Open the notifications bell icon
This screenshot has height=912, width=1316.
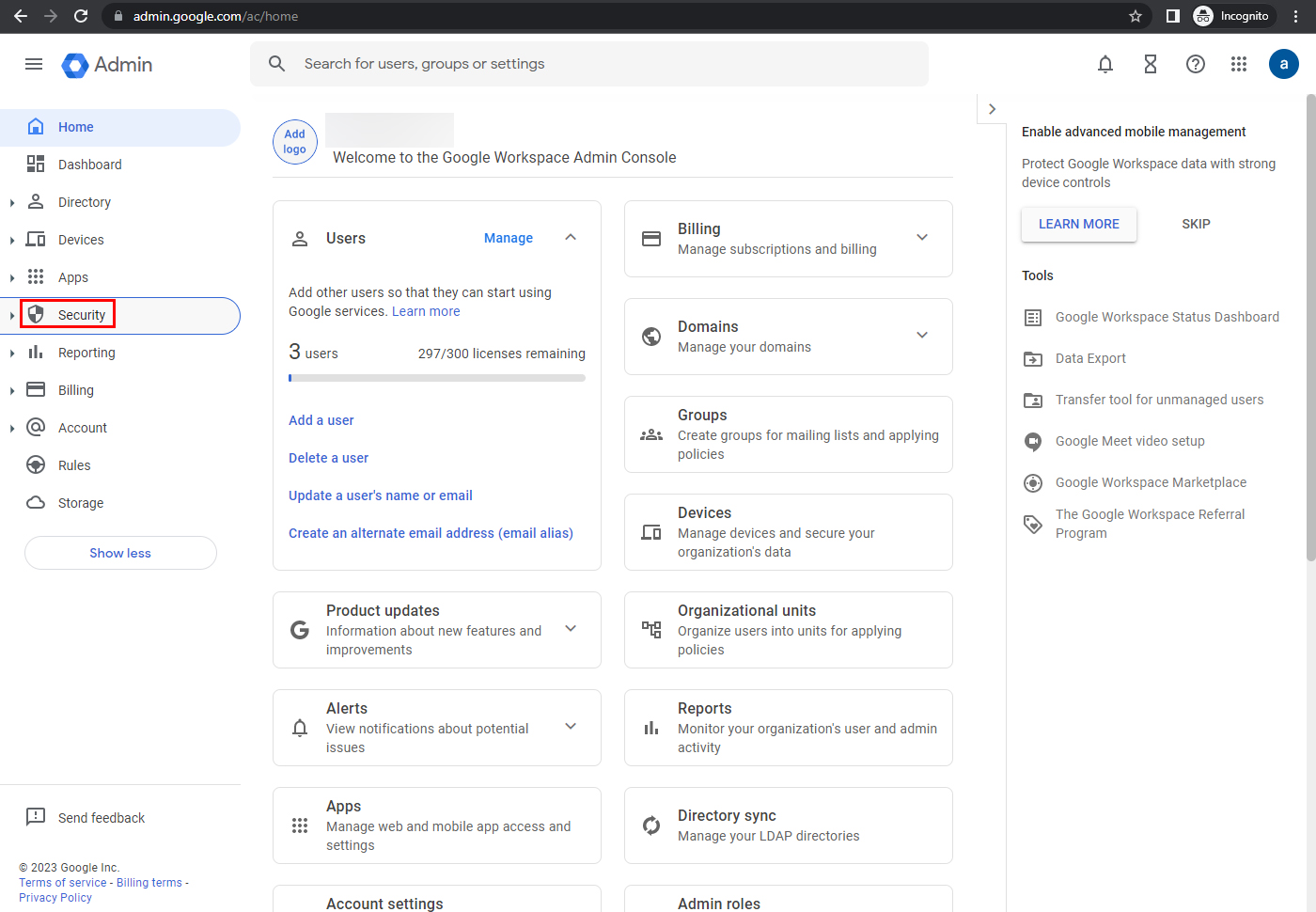coord(1105,64)
